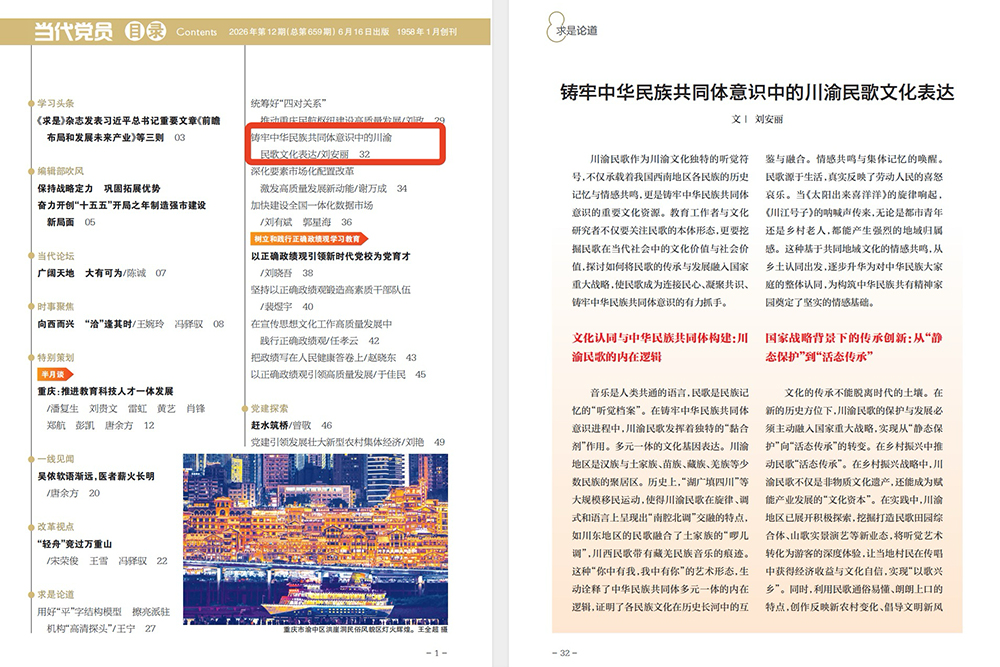Click the orange 半月谈 tag

55,374
